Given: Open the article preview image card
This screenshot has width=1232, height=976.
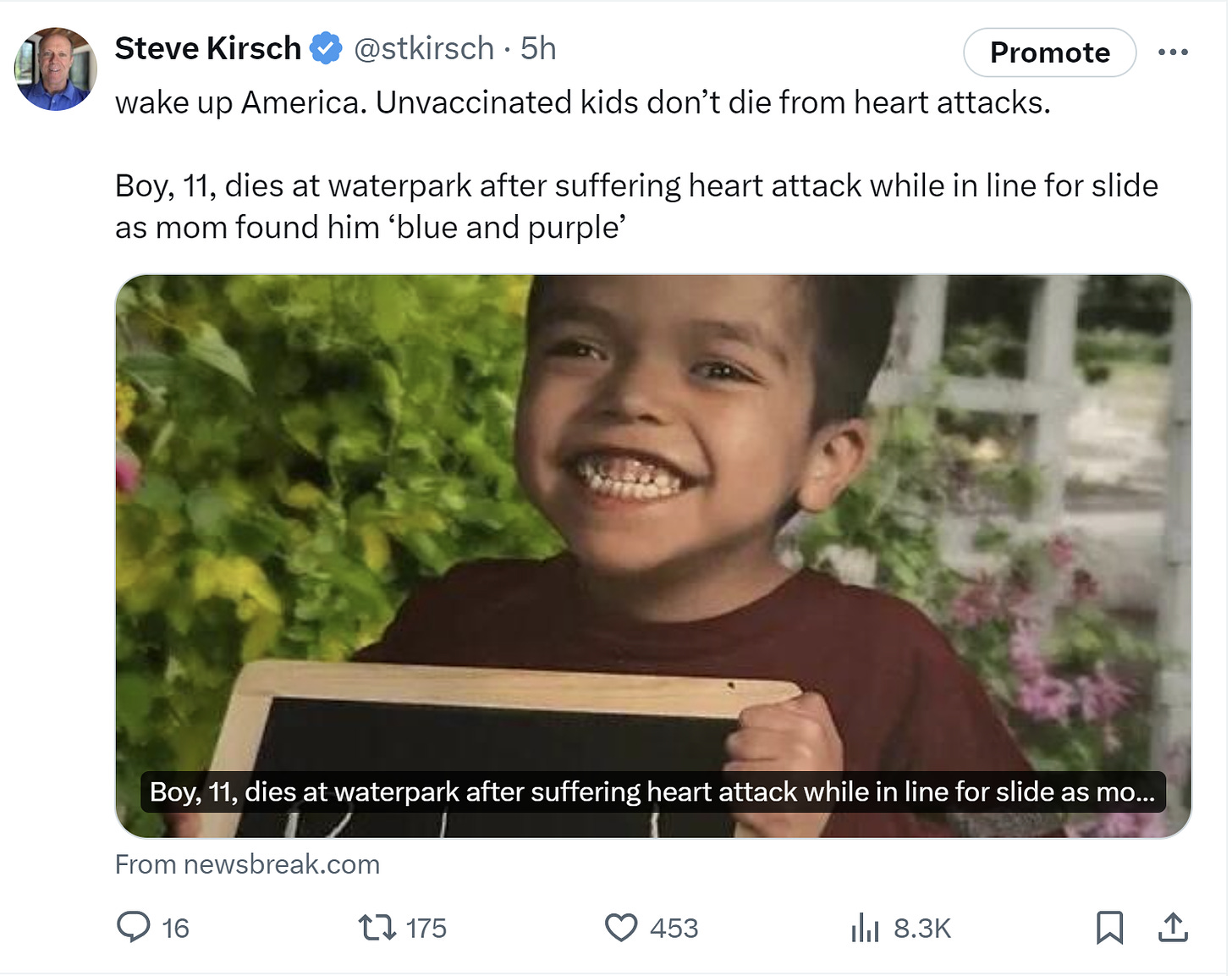Looking at the screenshot, I should tap(652, 508).
